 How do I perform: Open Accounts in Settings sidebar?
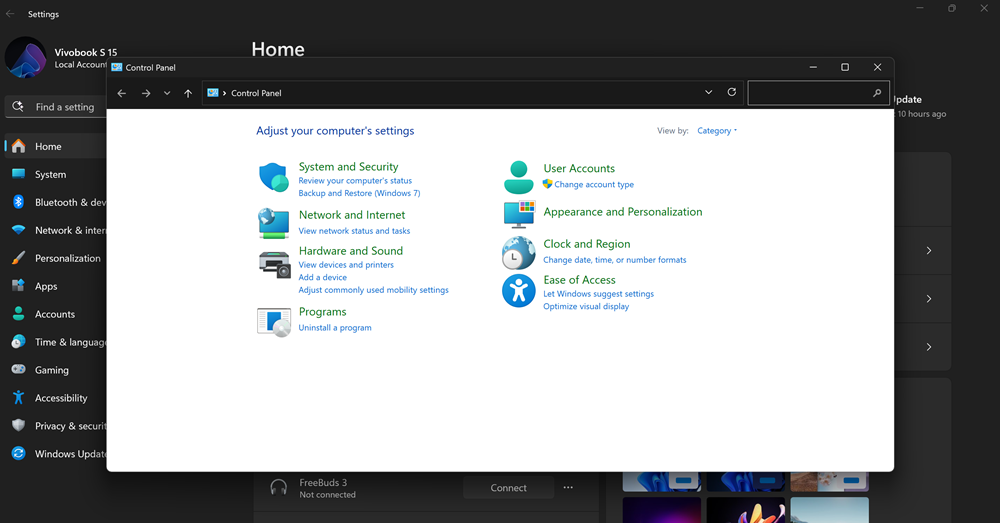pyautogui.click(x=55, y=314)
